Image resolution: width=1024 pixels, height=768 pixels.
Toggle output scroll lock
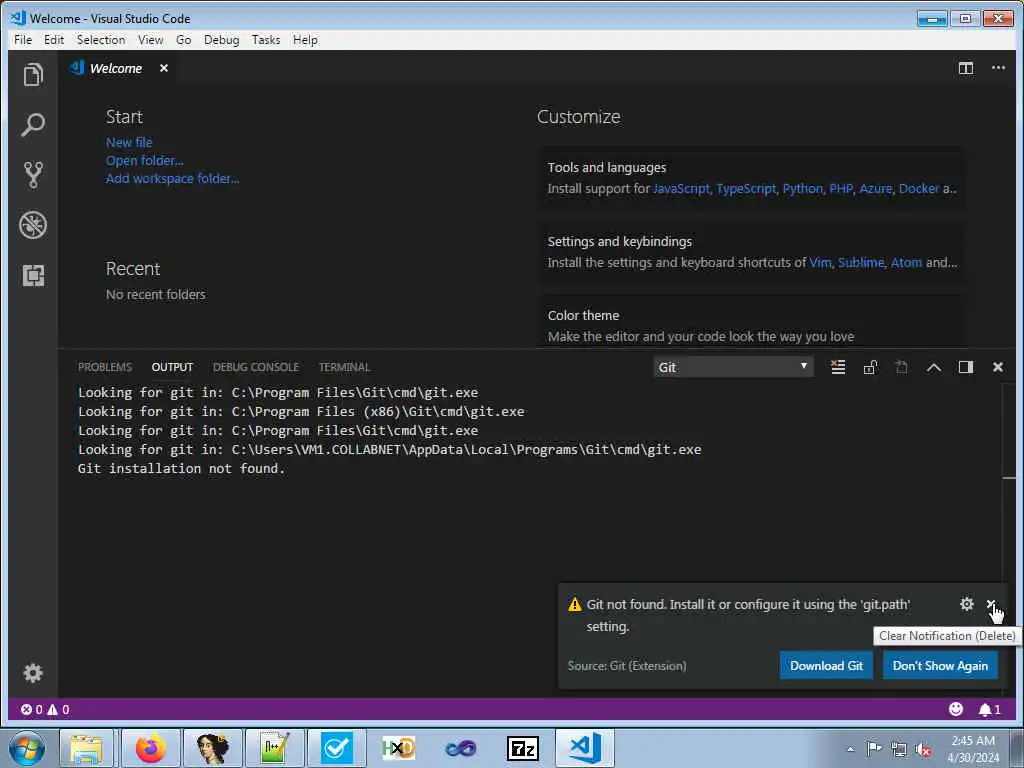(x=869, y=367)
